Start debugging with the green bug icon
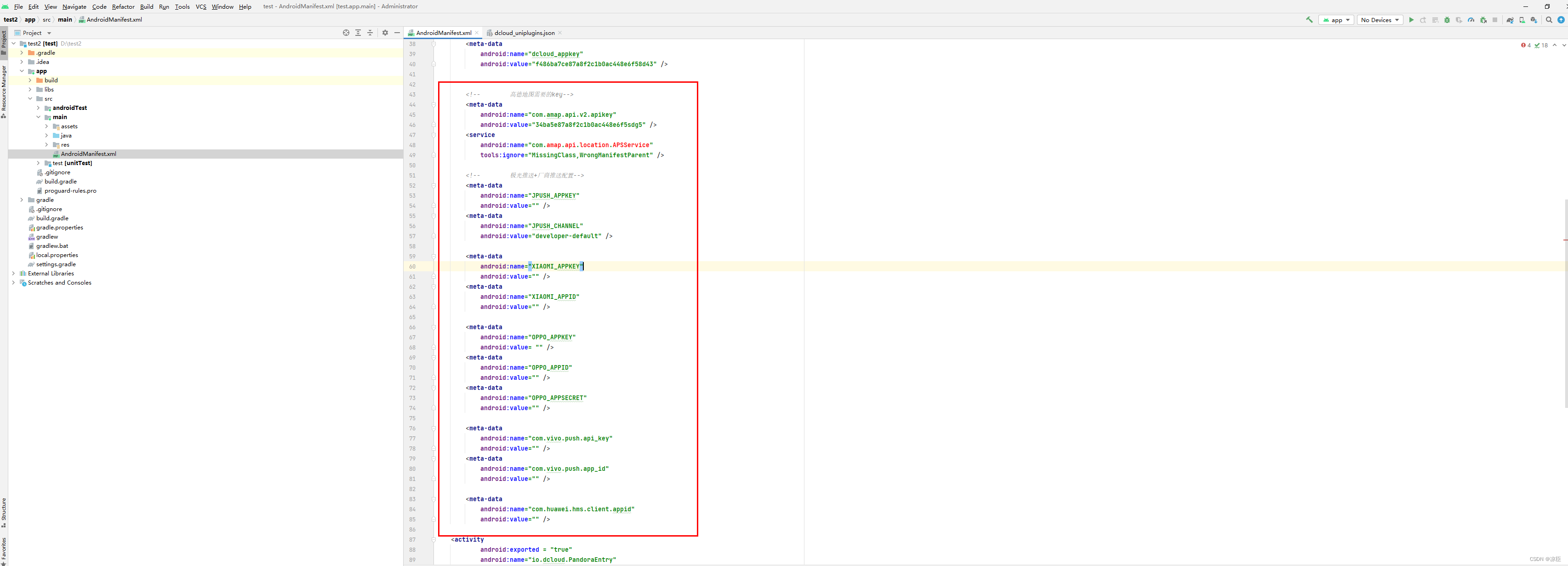Viewport: 1568px width, 566px height. [x=1447, y=20]
